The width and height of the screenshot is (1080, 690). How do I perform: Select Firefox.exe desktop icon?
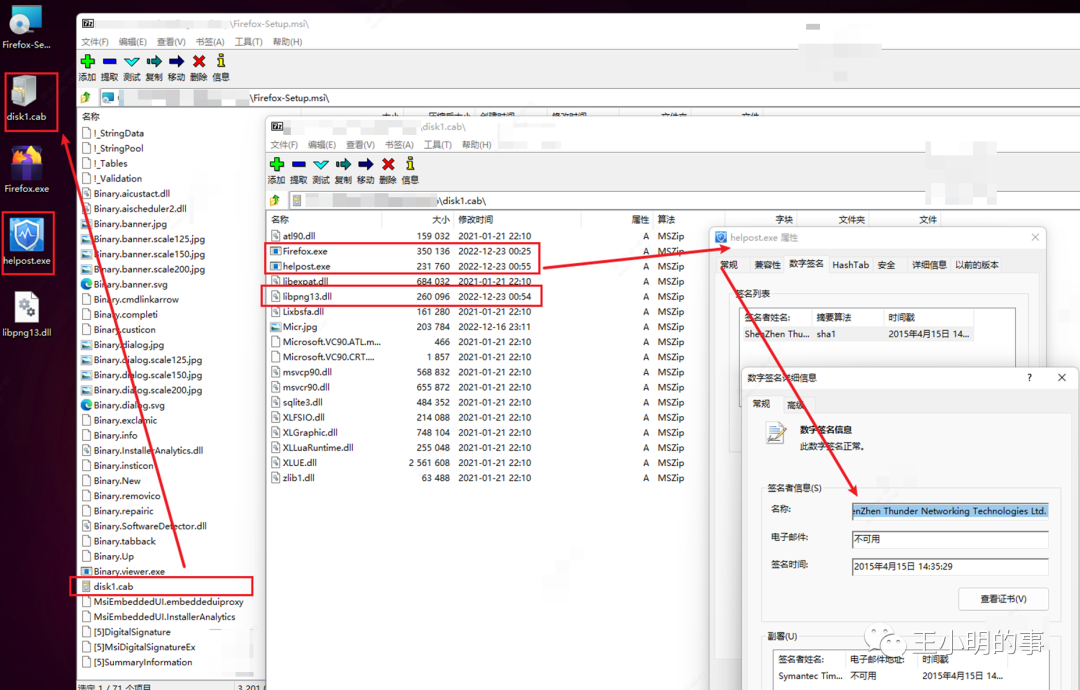click(26, 169)
